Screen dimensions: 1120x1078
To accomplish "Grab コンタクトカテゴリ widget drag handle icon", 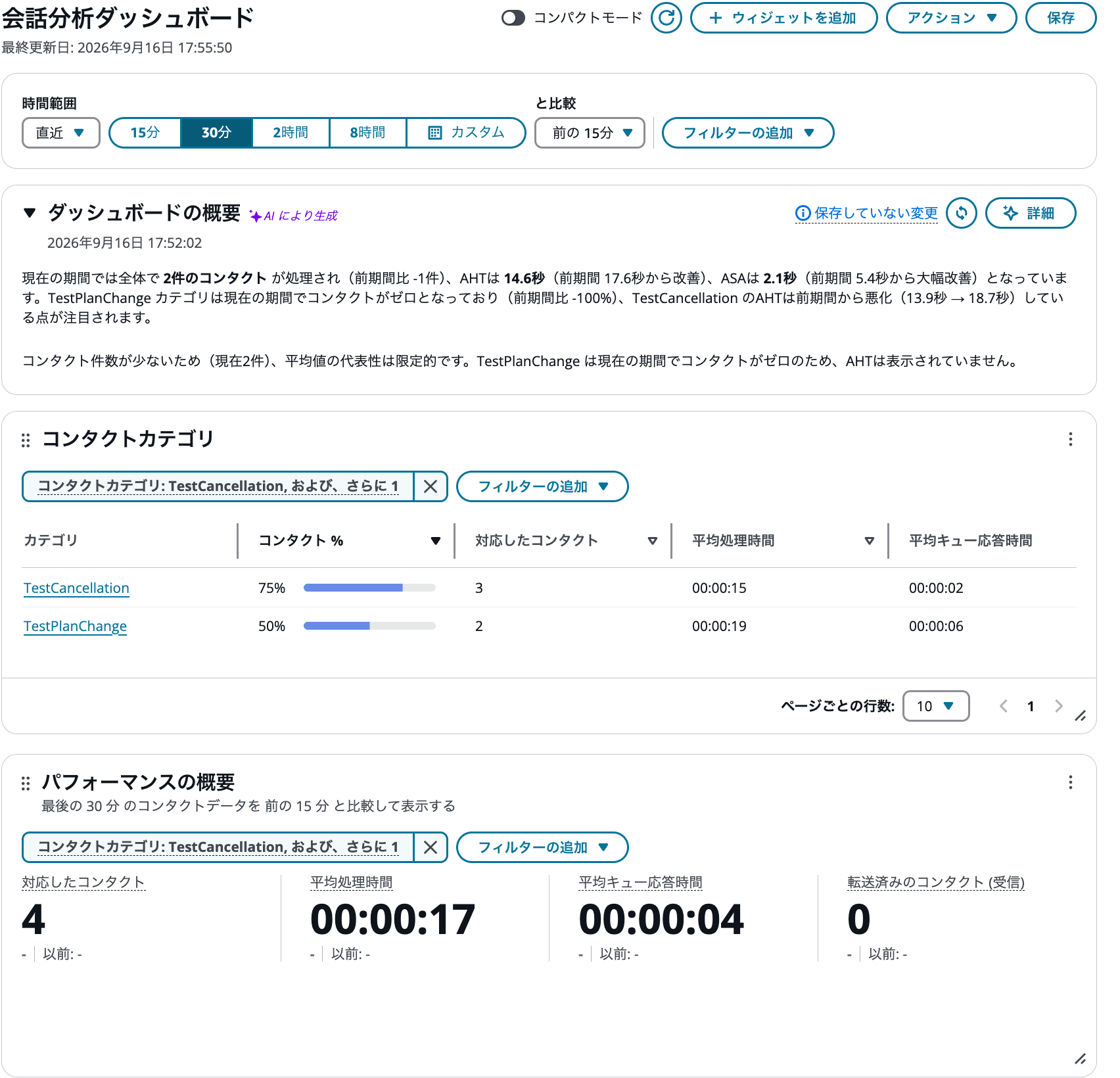I will [x=26, y=440].
